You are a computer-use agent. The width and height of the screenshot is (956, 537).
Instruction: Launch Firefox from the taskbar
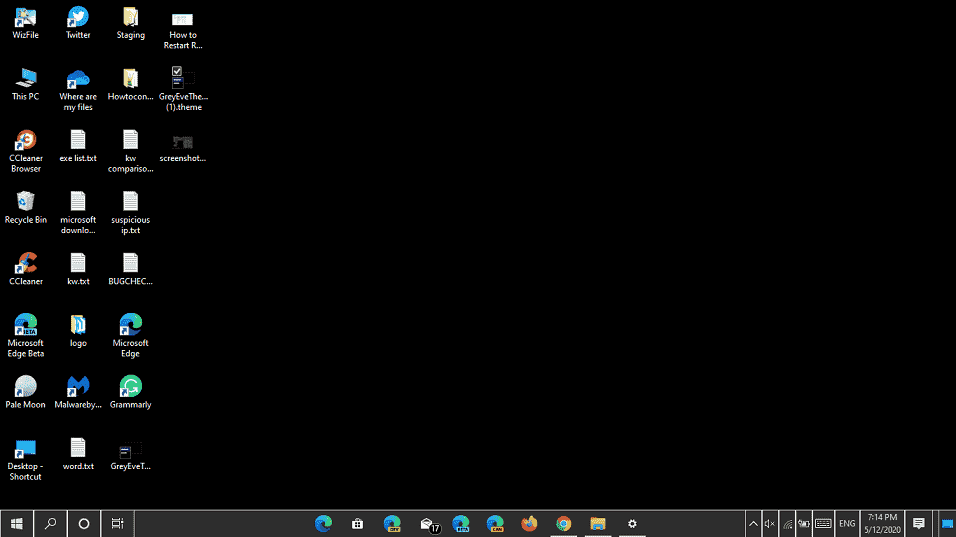pyautogui.click(x=529, y=524)
